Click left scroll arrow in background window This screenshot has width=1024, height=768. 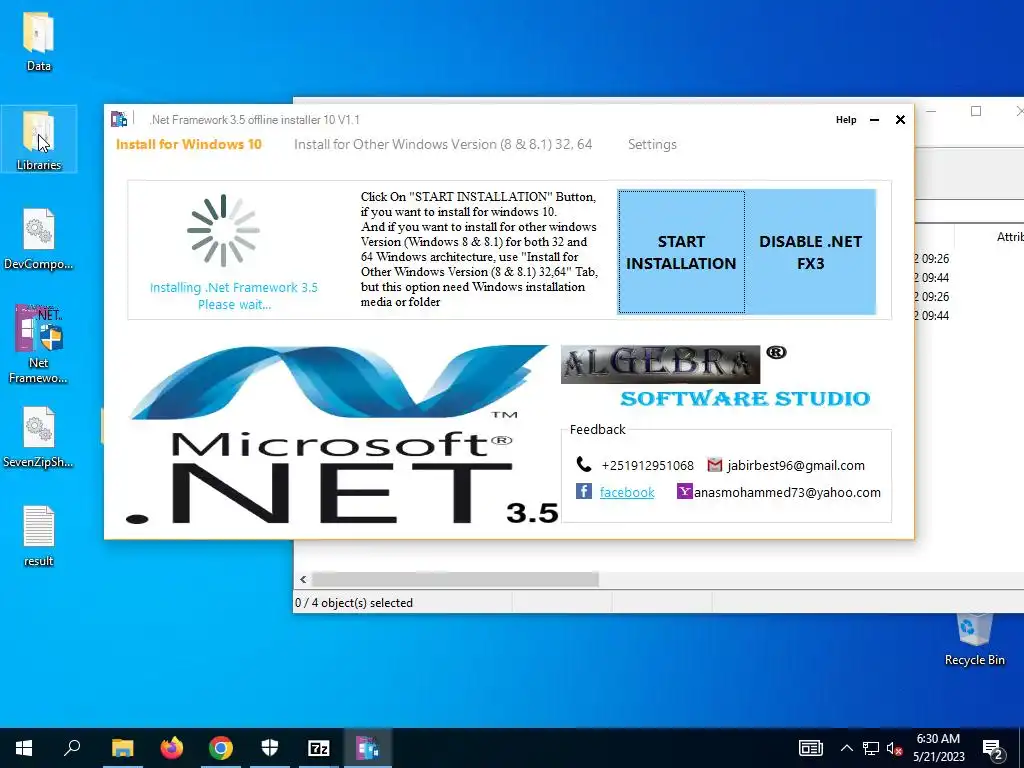pyautogui.click(x=303, y=579)
